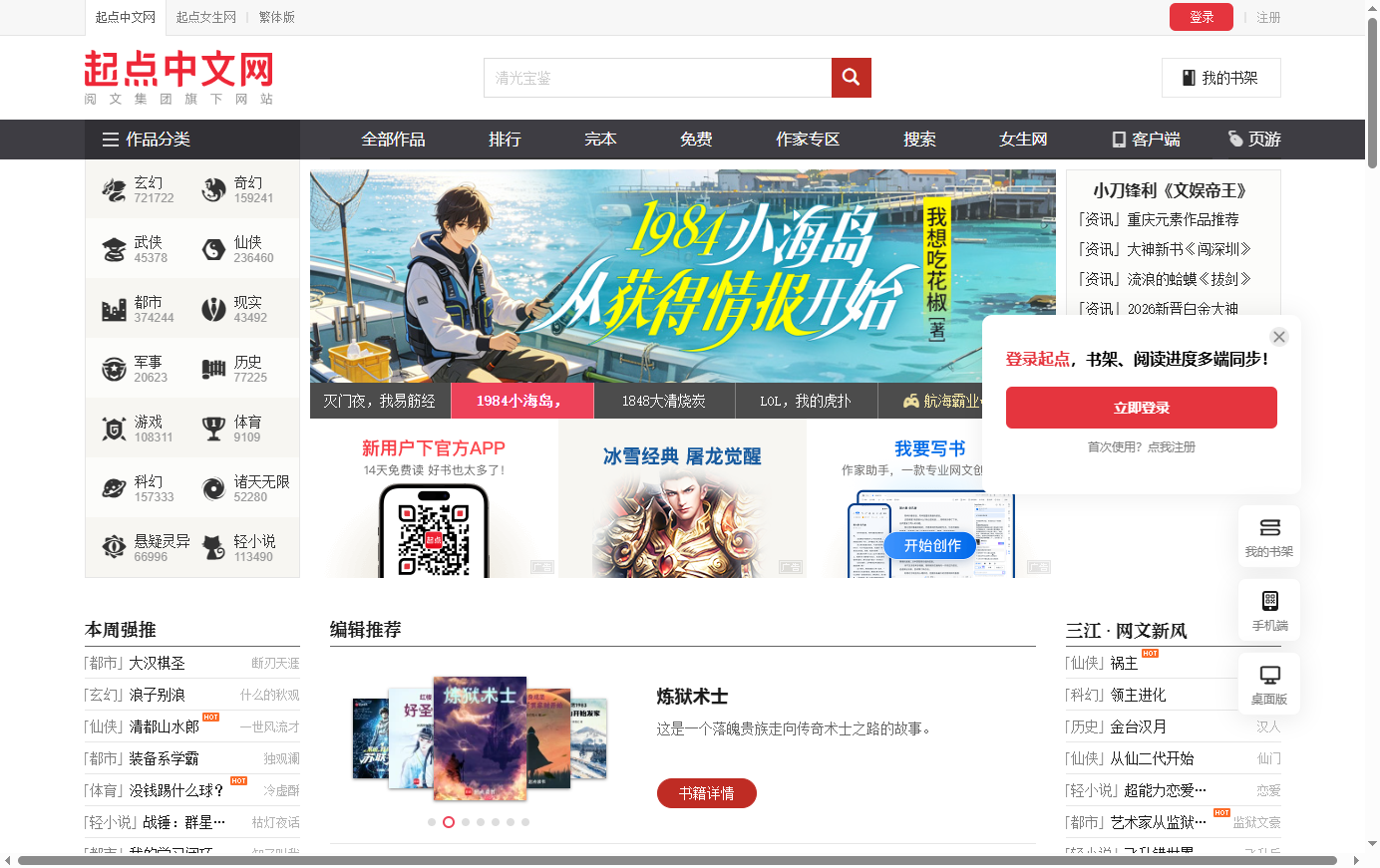Image resolution: width=1380 pixels, height=868 pixels.
Task: Open the 诸天无限 category icon
Action: (x=213, y=488)
